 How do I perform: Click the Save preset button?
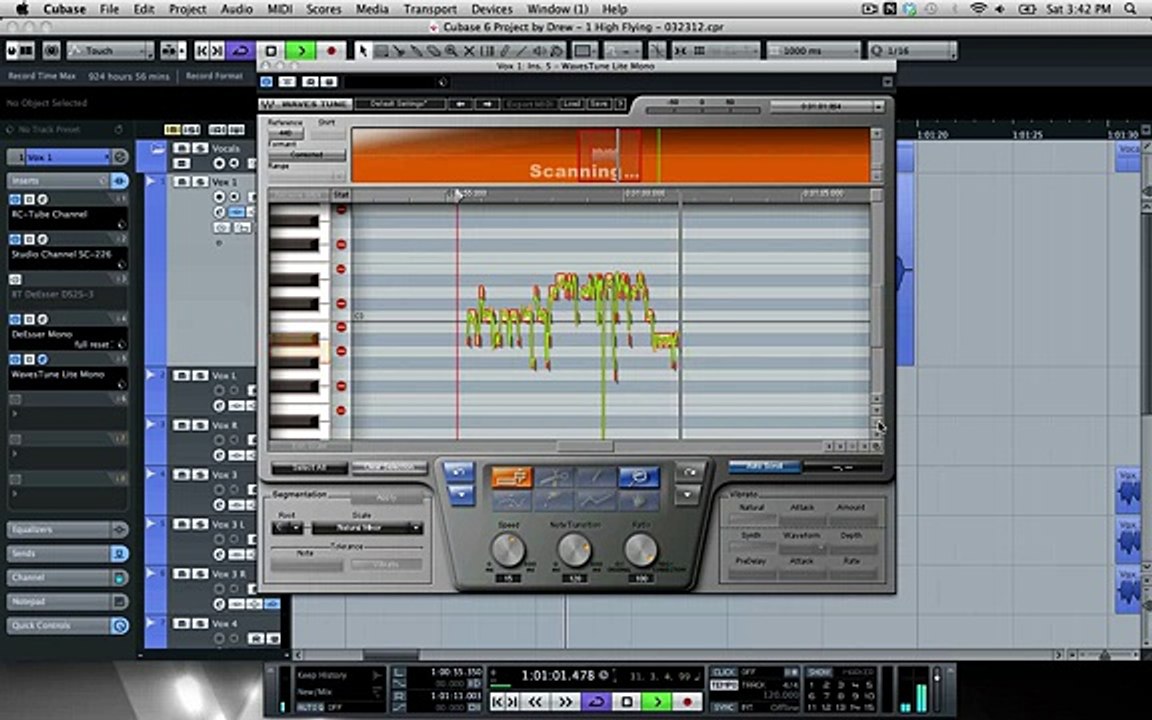599,104
